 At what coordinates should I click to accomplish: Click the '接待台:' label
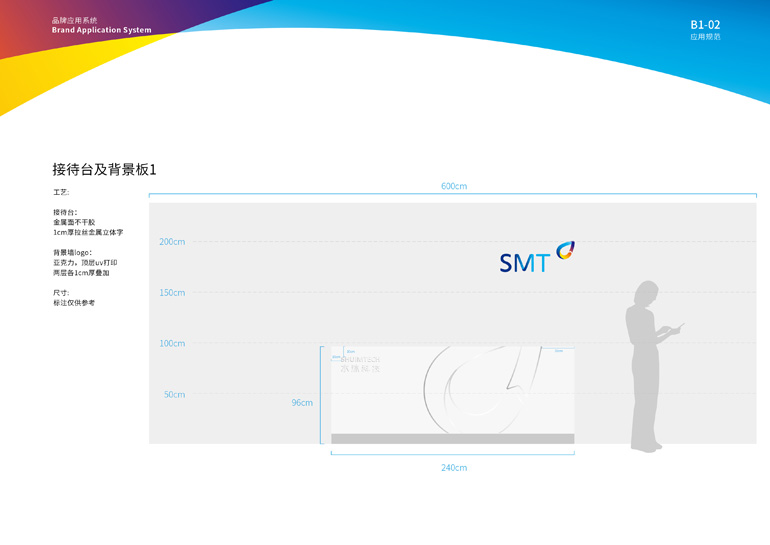(65, 212)
